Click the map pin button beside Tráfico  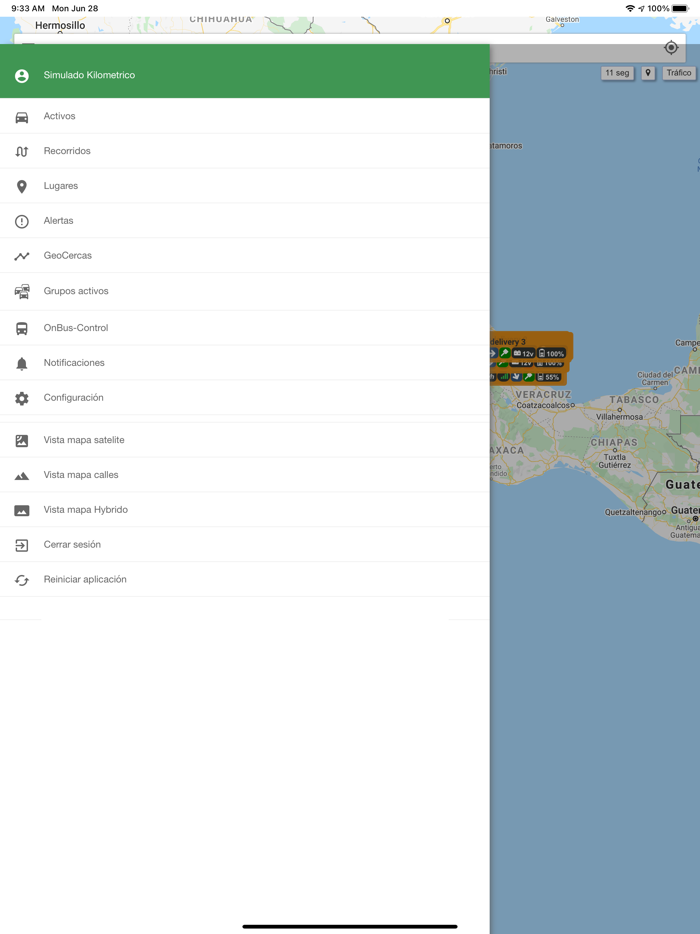648,73
